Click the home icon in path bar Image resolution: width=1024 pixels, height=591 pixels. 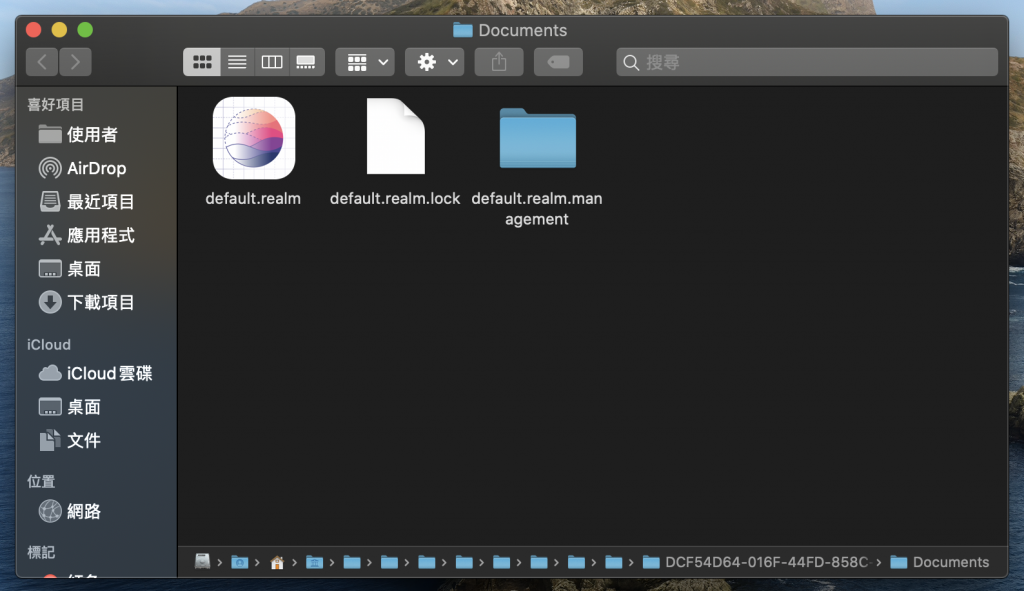coord(277,562)
